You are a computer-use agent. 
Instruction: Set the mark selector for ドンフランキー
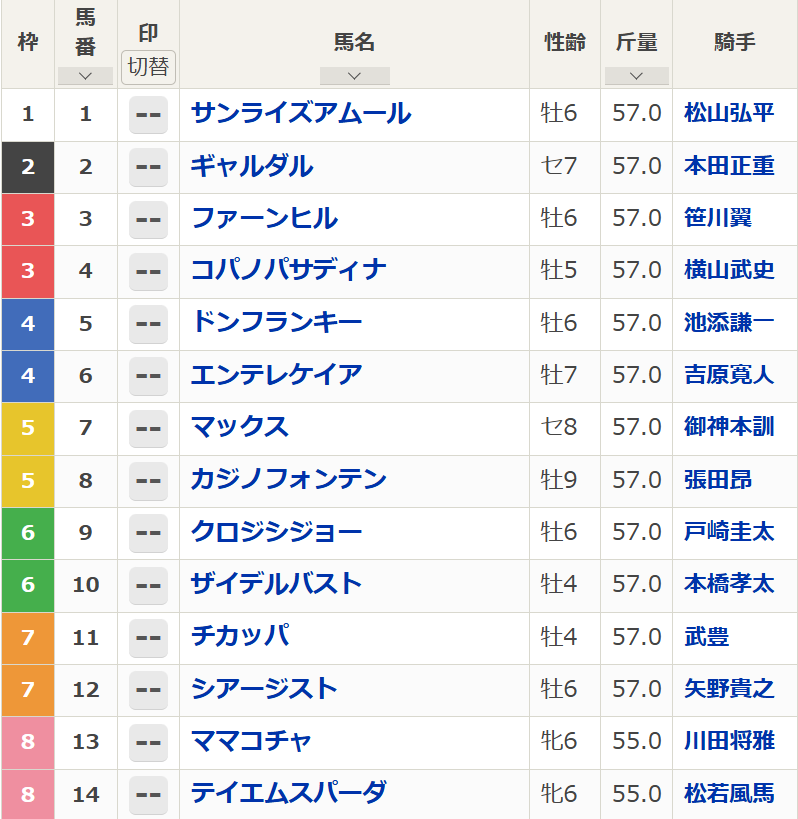[148, 323]
